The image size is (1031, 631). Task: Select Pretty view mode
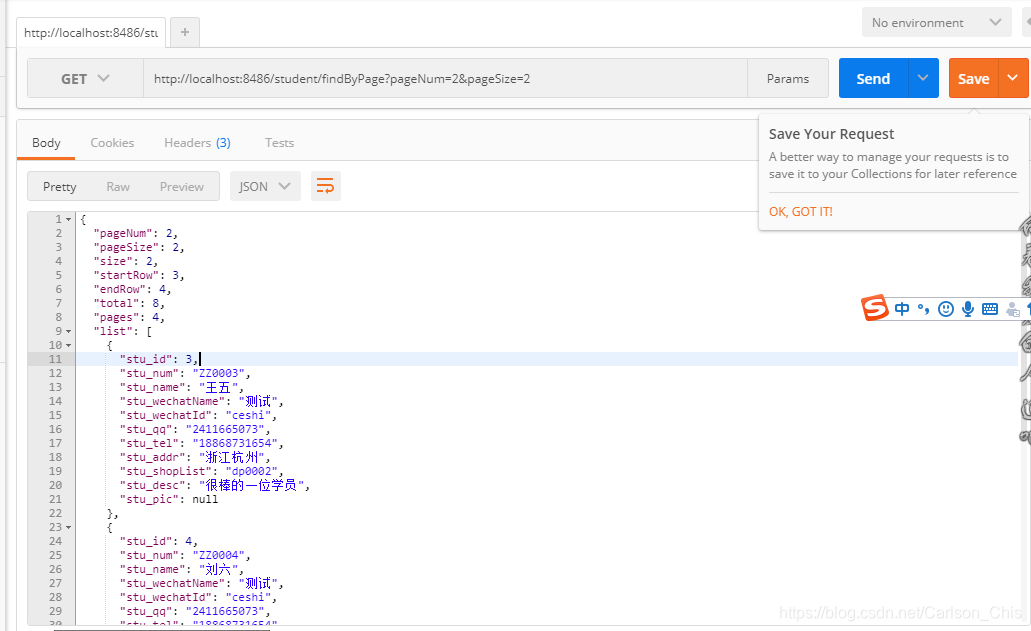tap(60, 187)
